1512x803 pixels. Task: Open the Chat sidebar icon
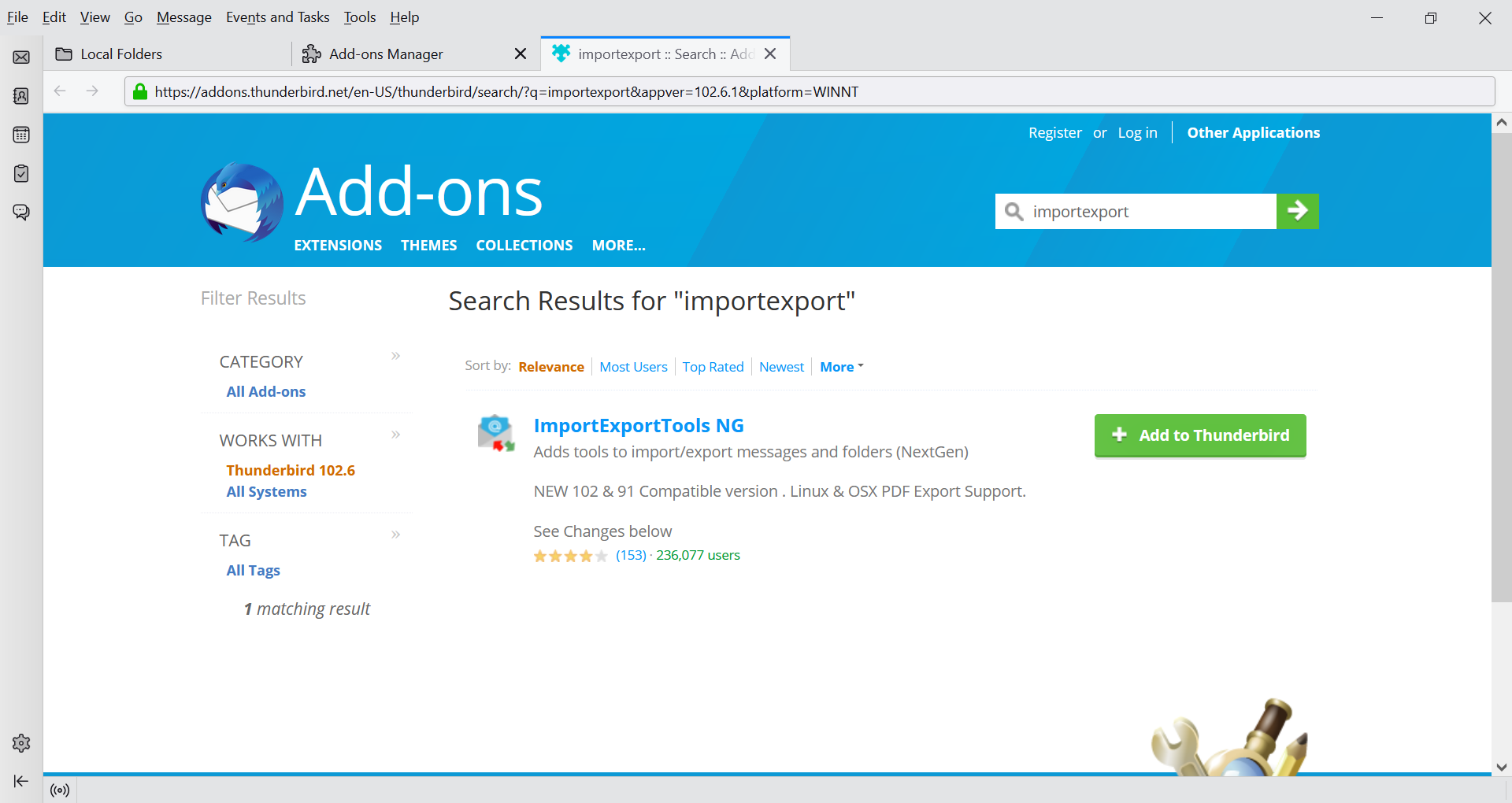pos(21,212)
